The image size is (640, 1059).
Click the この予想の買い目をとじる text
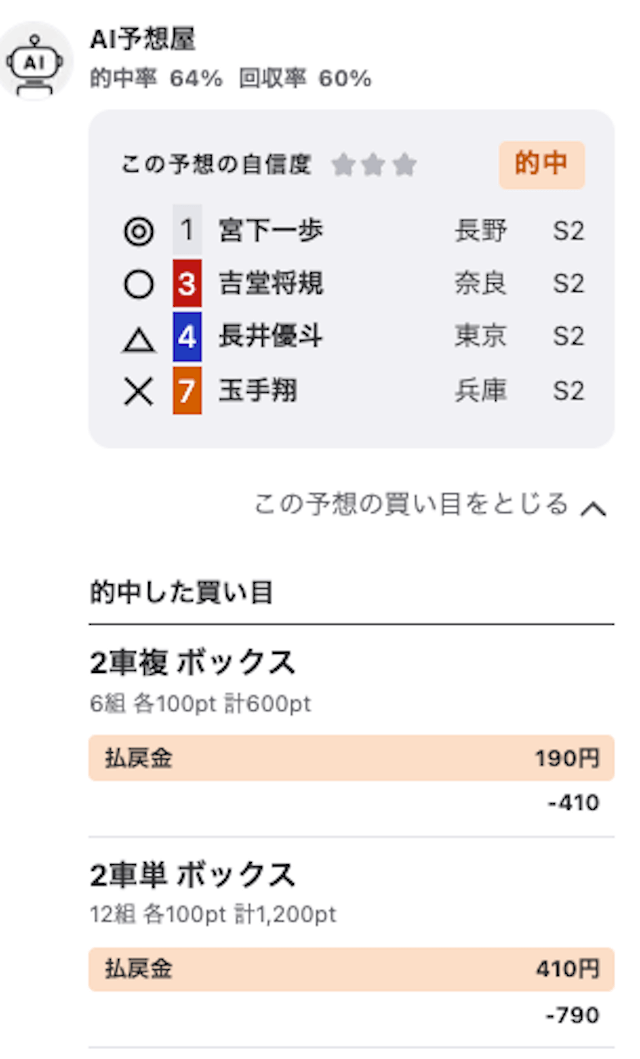pyautogui.click(x=410, y=505)
